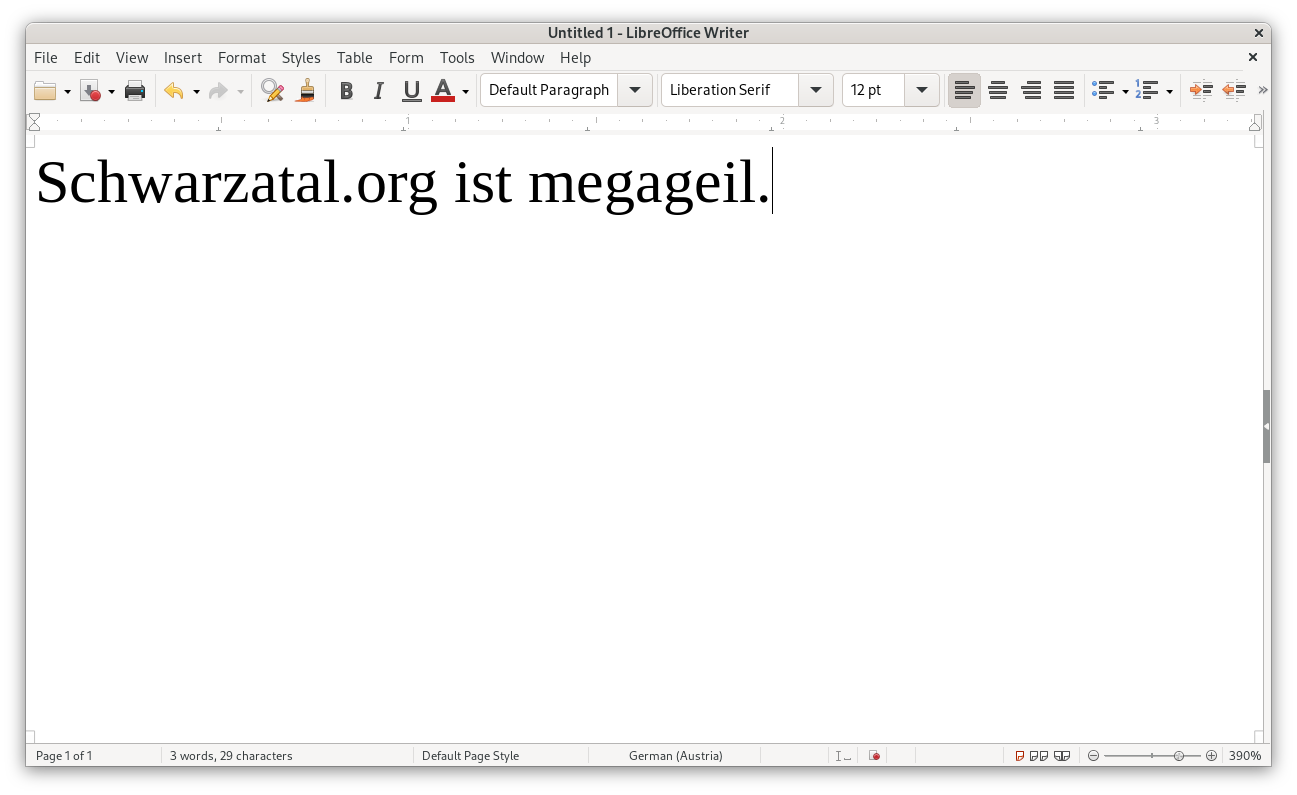Click the Default Page Style status field
Viewport: 1297px width, 795px height.
click(x=470, y=756)
